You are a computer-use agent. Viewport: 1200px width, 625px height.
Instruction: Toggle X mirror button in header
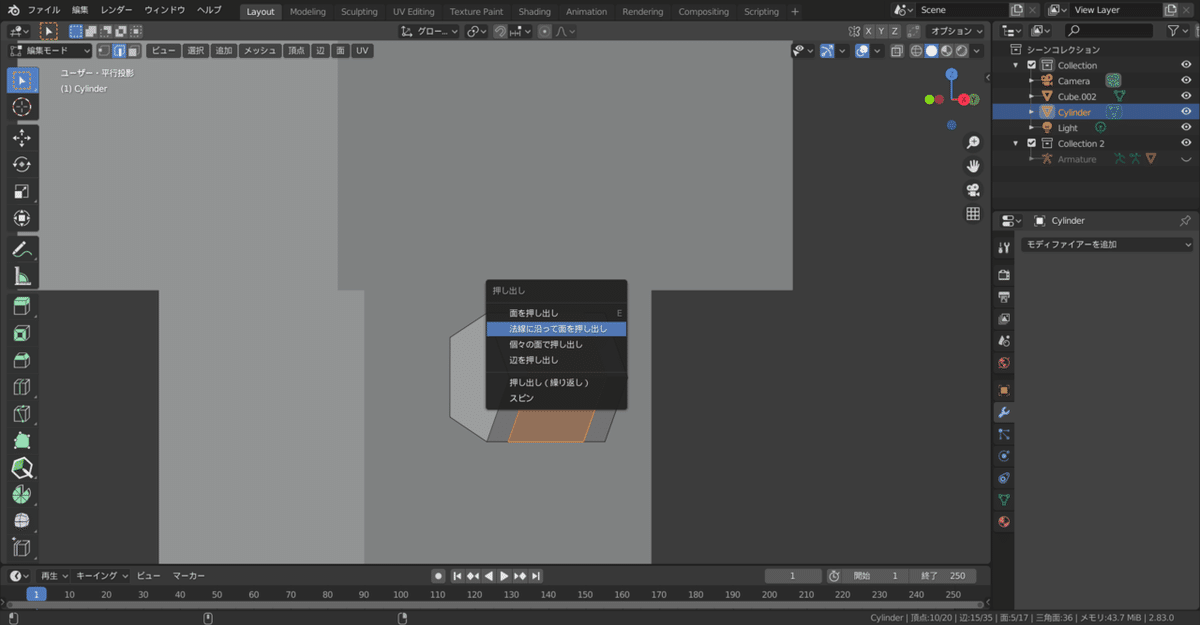pyautogui.click(x=868, y=32)
